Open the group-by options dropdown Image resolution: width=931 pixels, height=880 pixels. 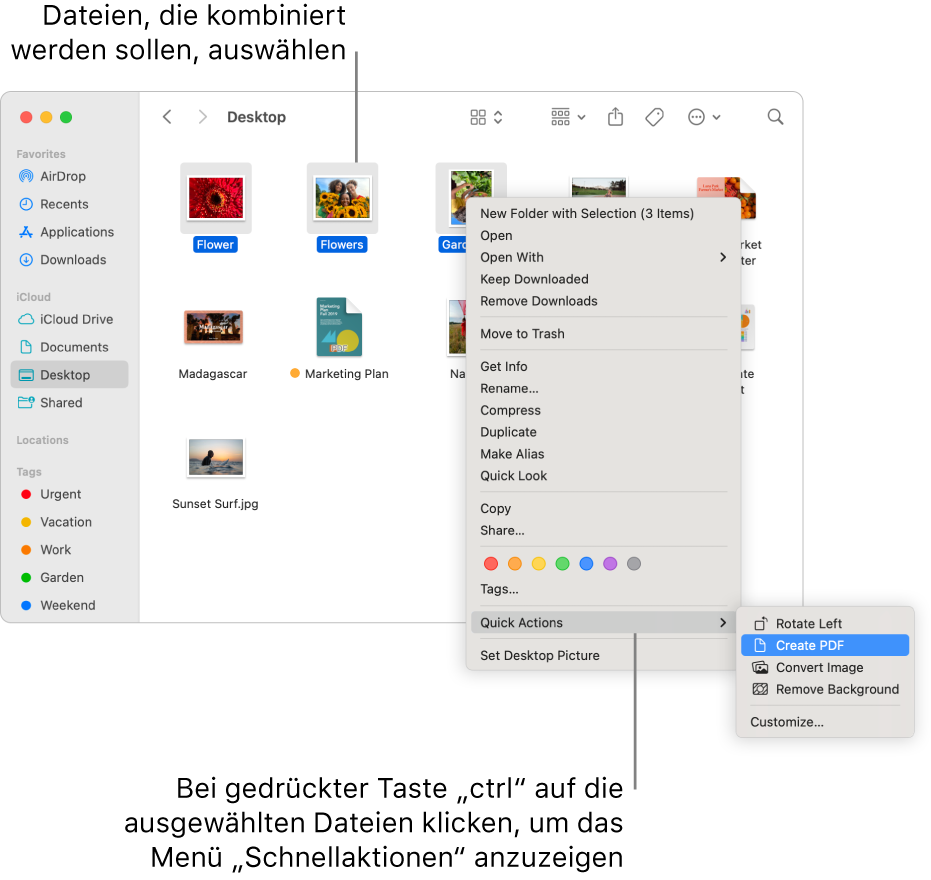point(568,117)
